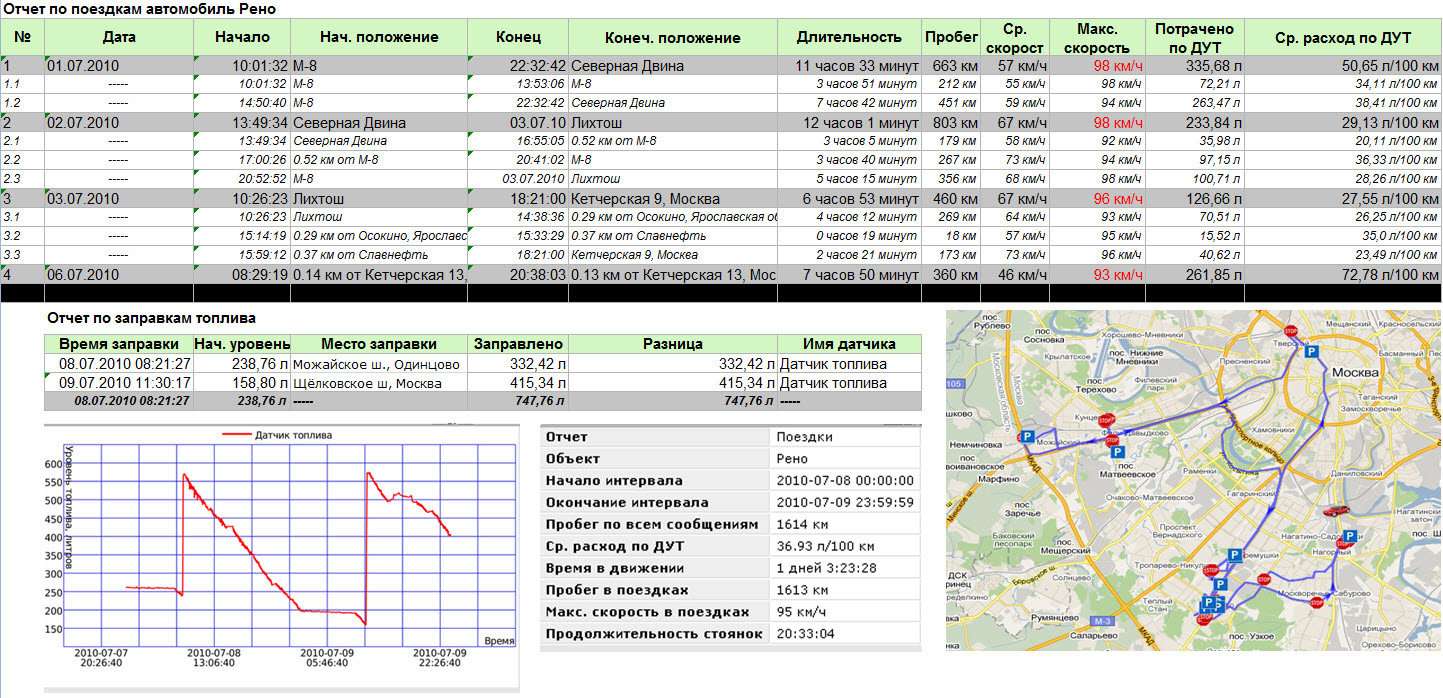Click the STOP marker near Тверской on map
This screenshot has width=1443, height=698.
(1290, 331)
